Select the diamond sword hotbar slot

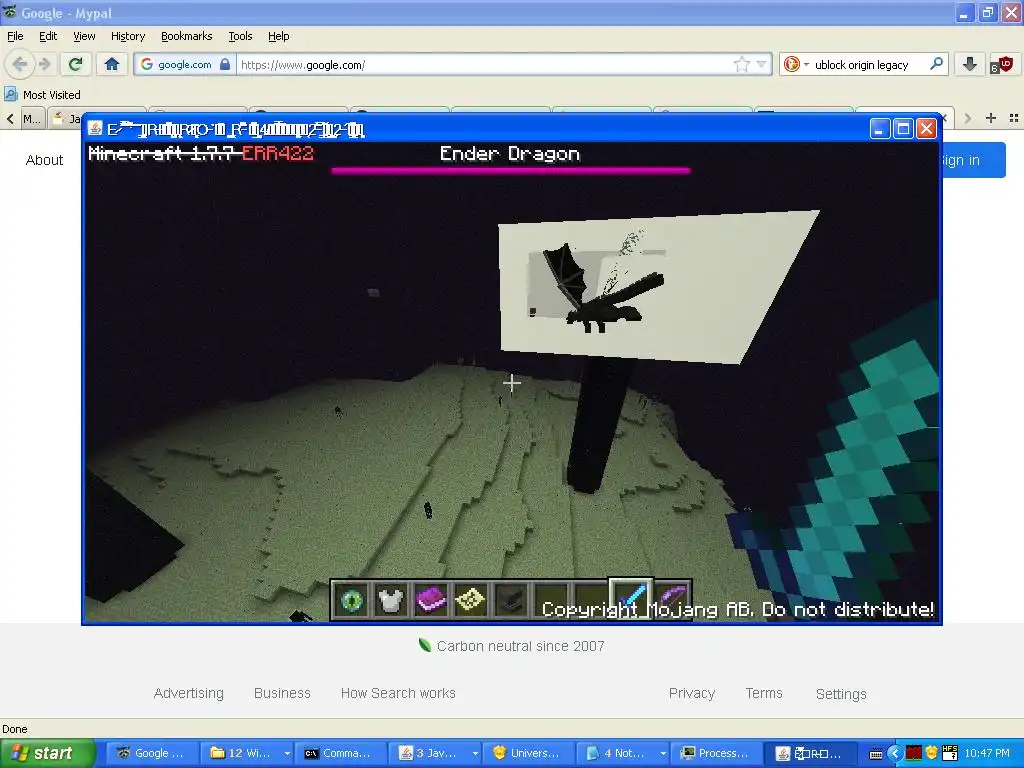[630, 598]
